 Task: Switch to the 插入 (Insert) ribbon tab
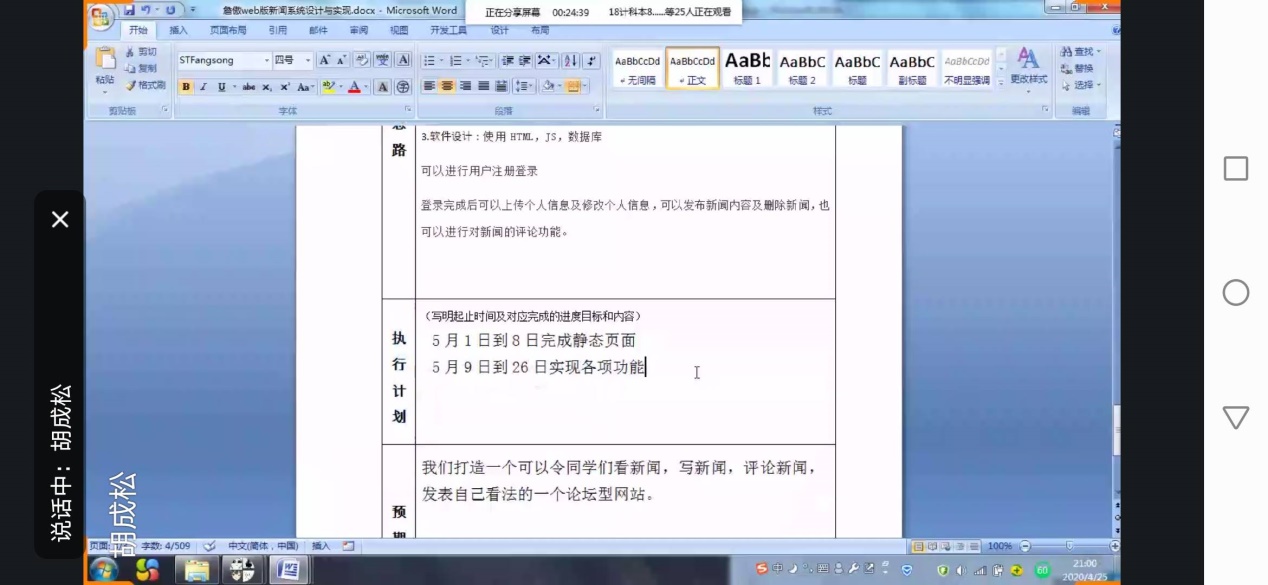tap(178, 30)
